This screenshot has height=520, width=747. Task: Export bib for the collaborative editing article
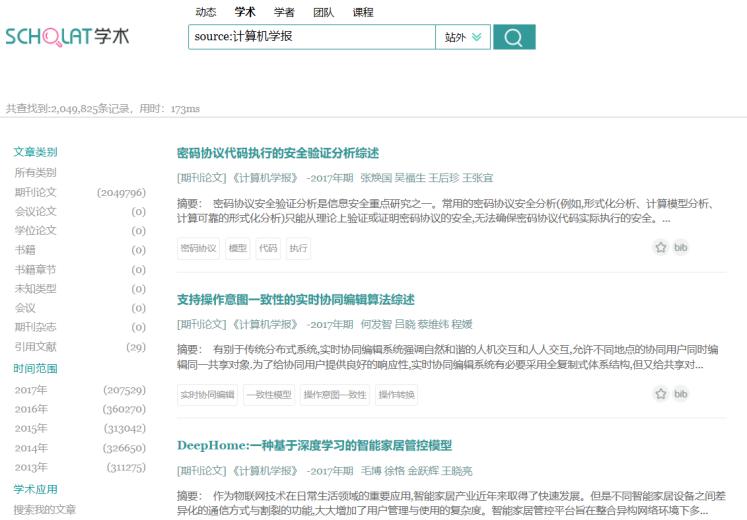[x=681, y=394]
